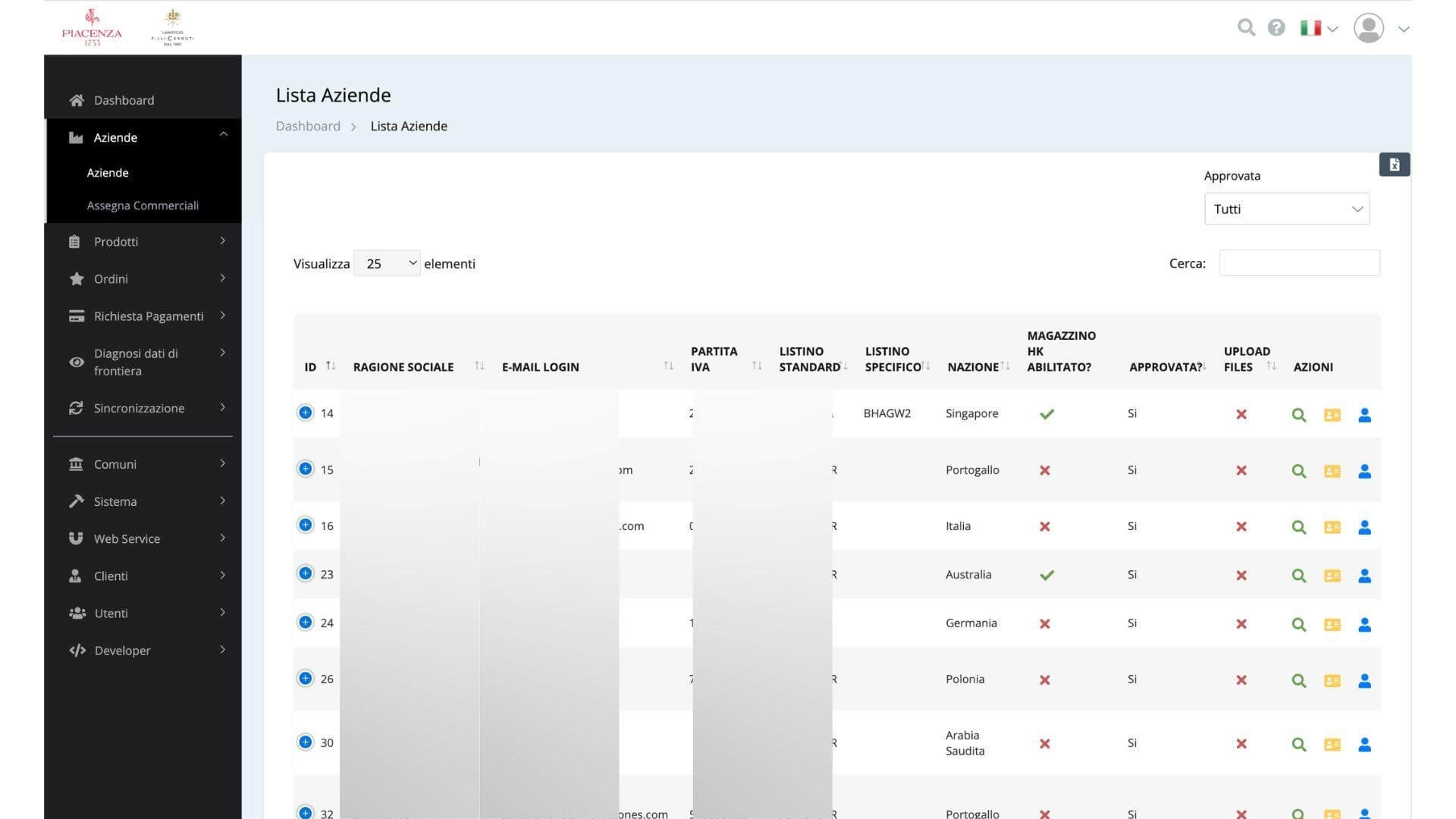The image size is (1456, 819).
Task: Click the user icon in Arabia Saudita row
Action: (1364, 744)
